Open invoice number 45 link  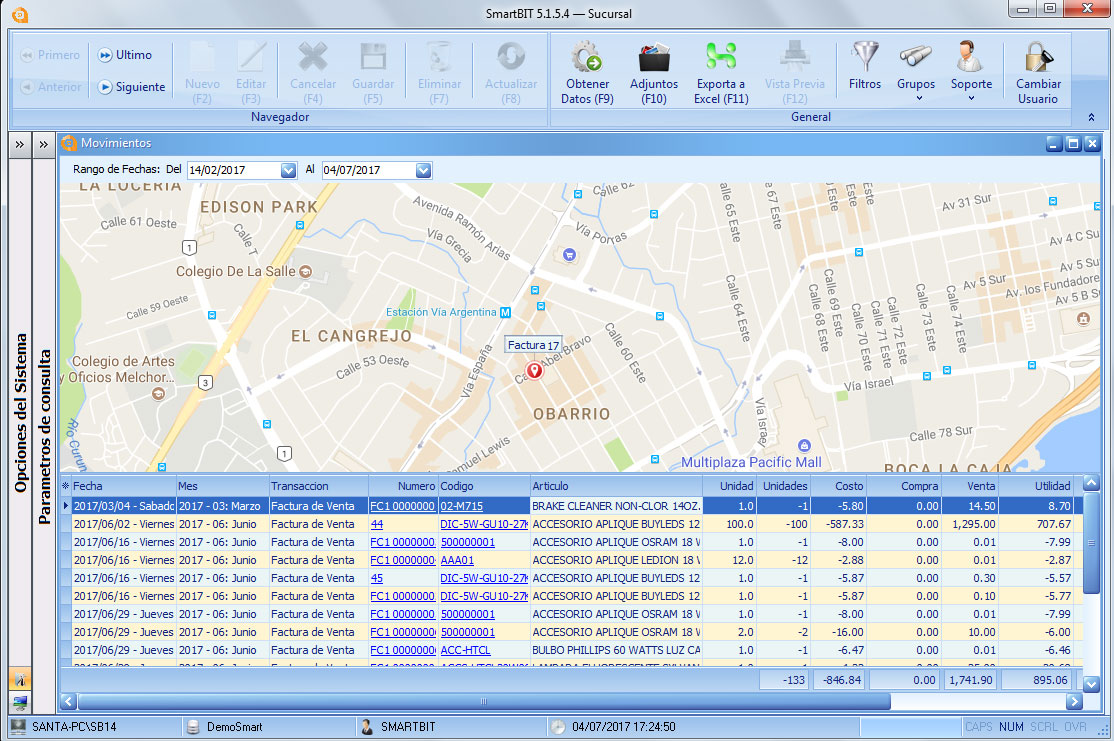point(377,578)
